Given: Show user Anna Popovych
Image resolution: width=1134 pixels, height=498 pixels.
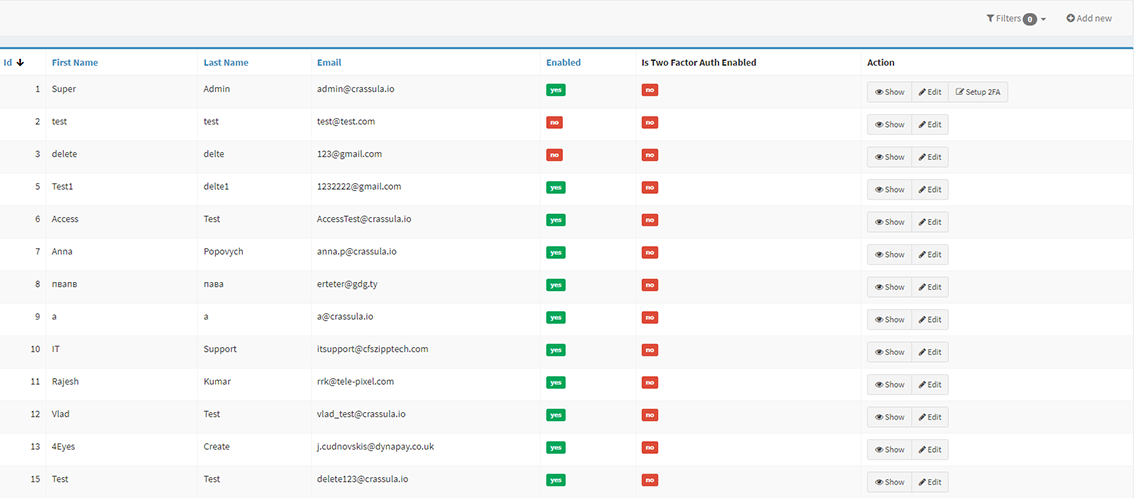Looking at the screenshot, I should tap(889, 255).
